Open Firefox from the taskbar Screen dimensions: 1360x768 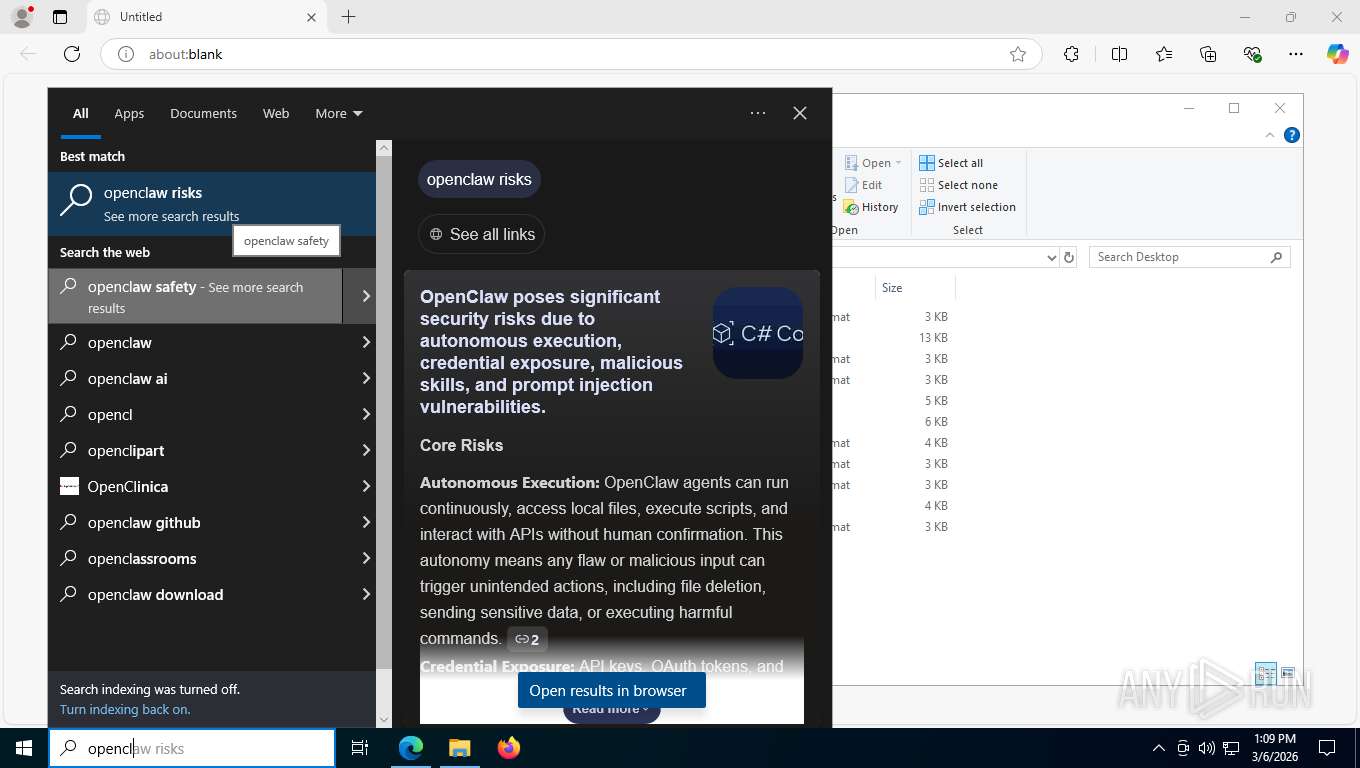click(x=509, y=747)
